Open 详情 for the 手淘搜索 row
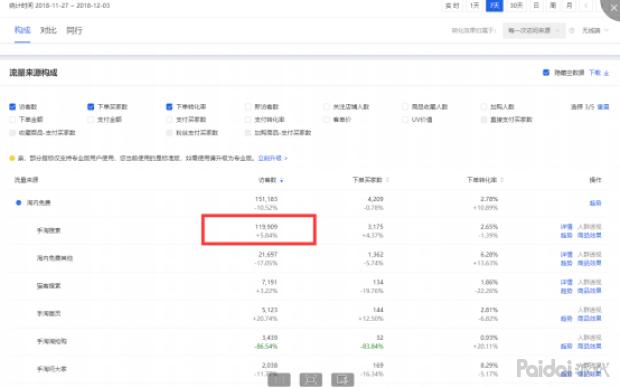 (x=566, y=227)
